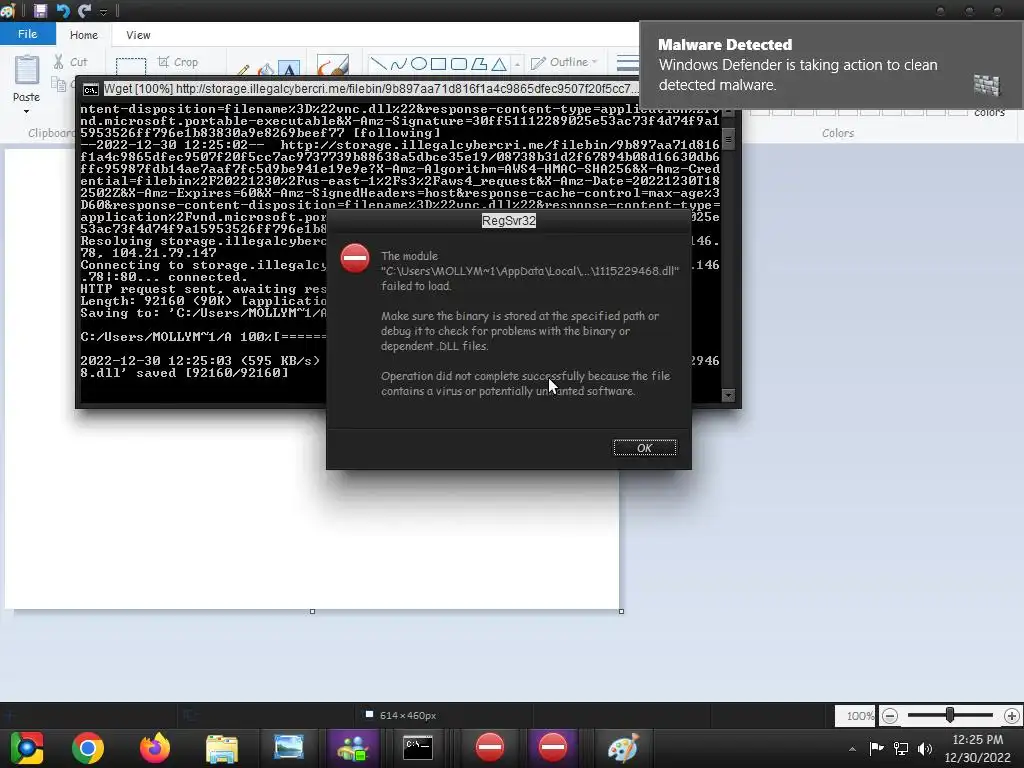Click the bottom-right canvas corner resize handle

click(621, 611)
